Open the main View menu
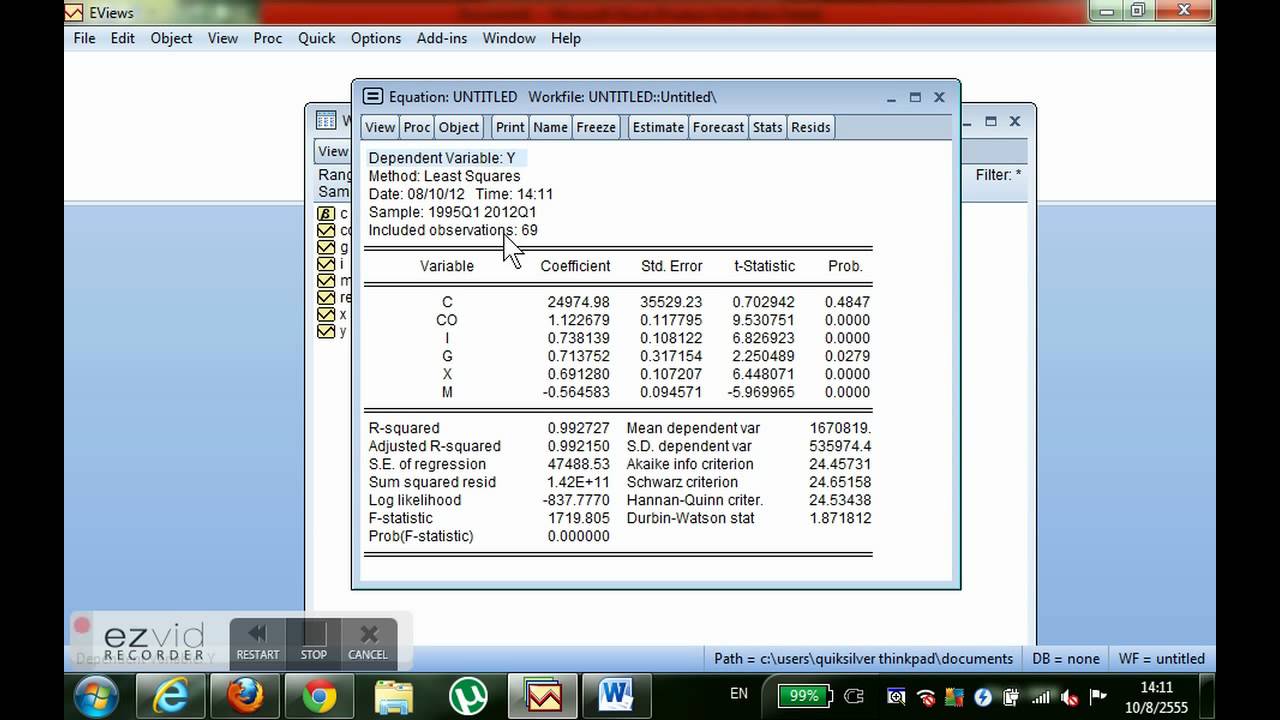The image size is (1280, 720). [223, 38]
